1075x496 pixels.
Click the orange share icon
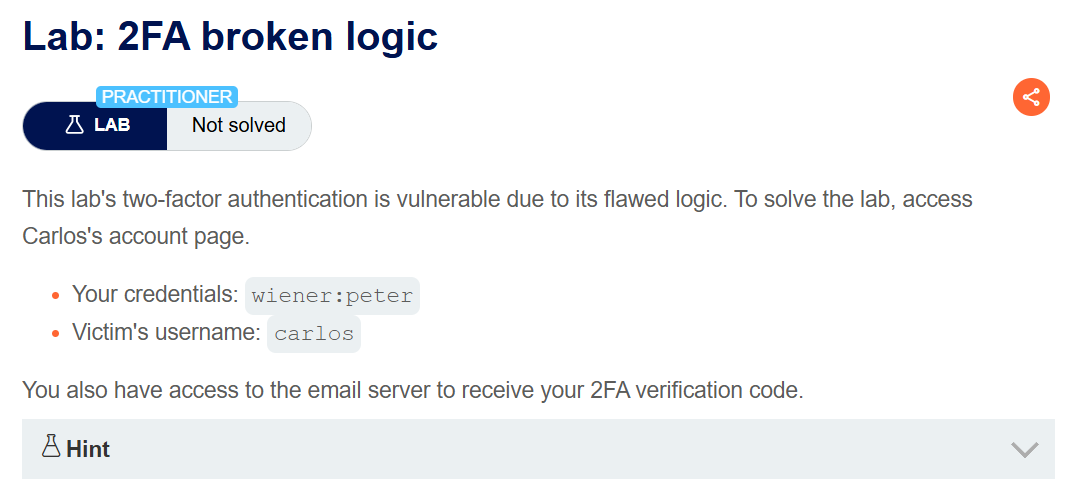(x=1031, y=97)
